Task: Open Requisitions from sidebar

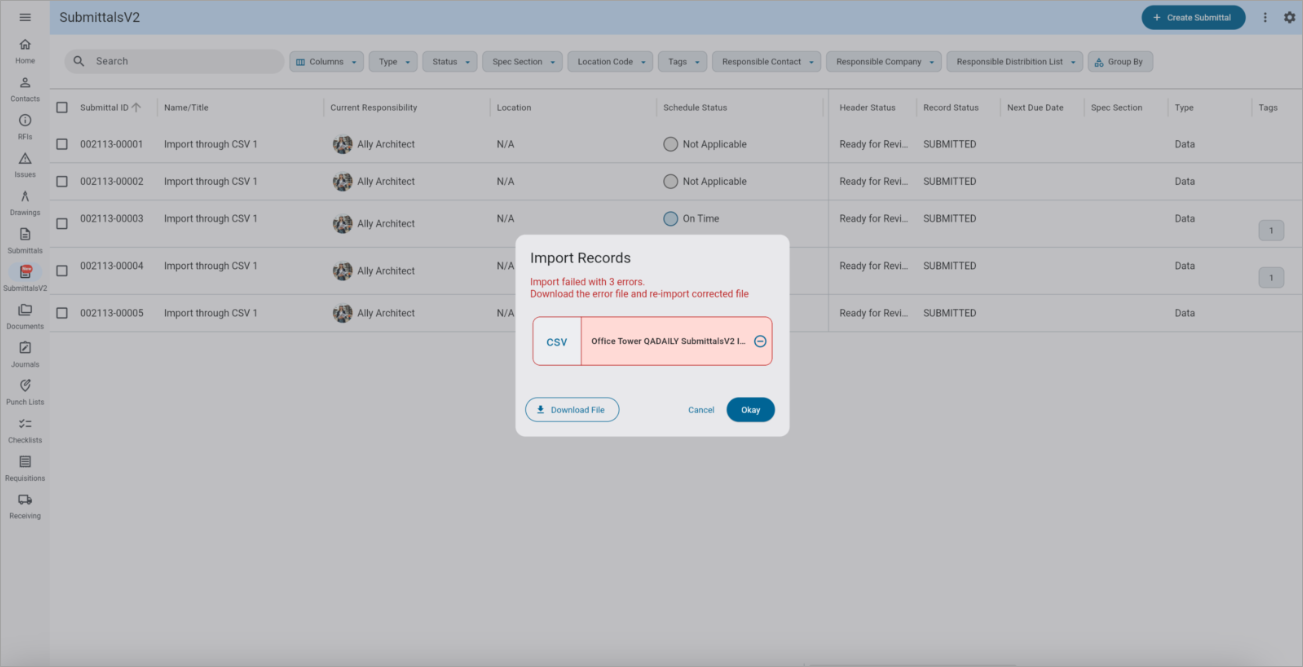Action: pos(25,469)
